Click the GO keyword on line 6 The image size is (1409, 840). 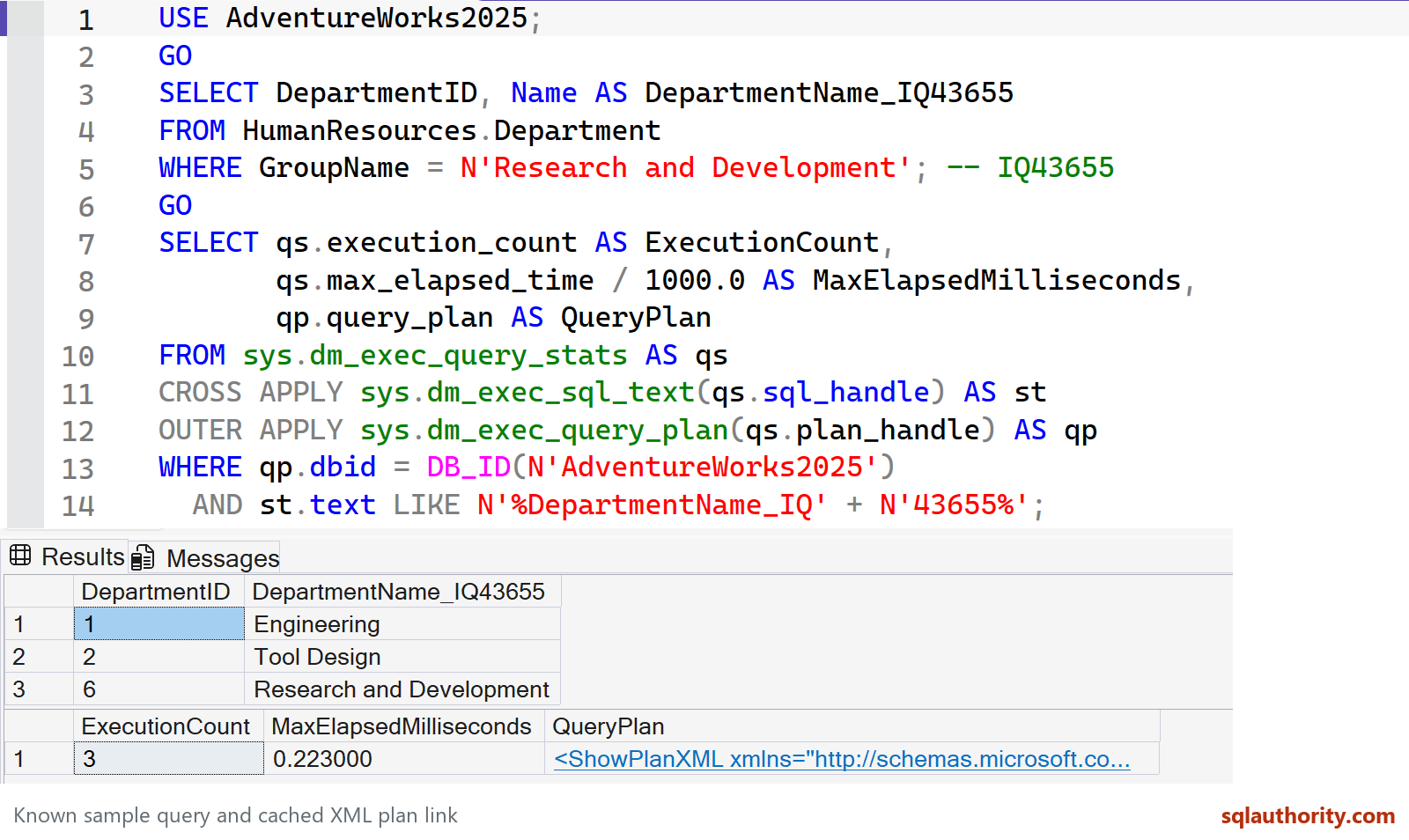click(x=175, y=205)
